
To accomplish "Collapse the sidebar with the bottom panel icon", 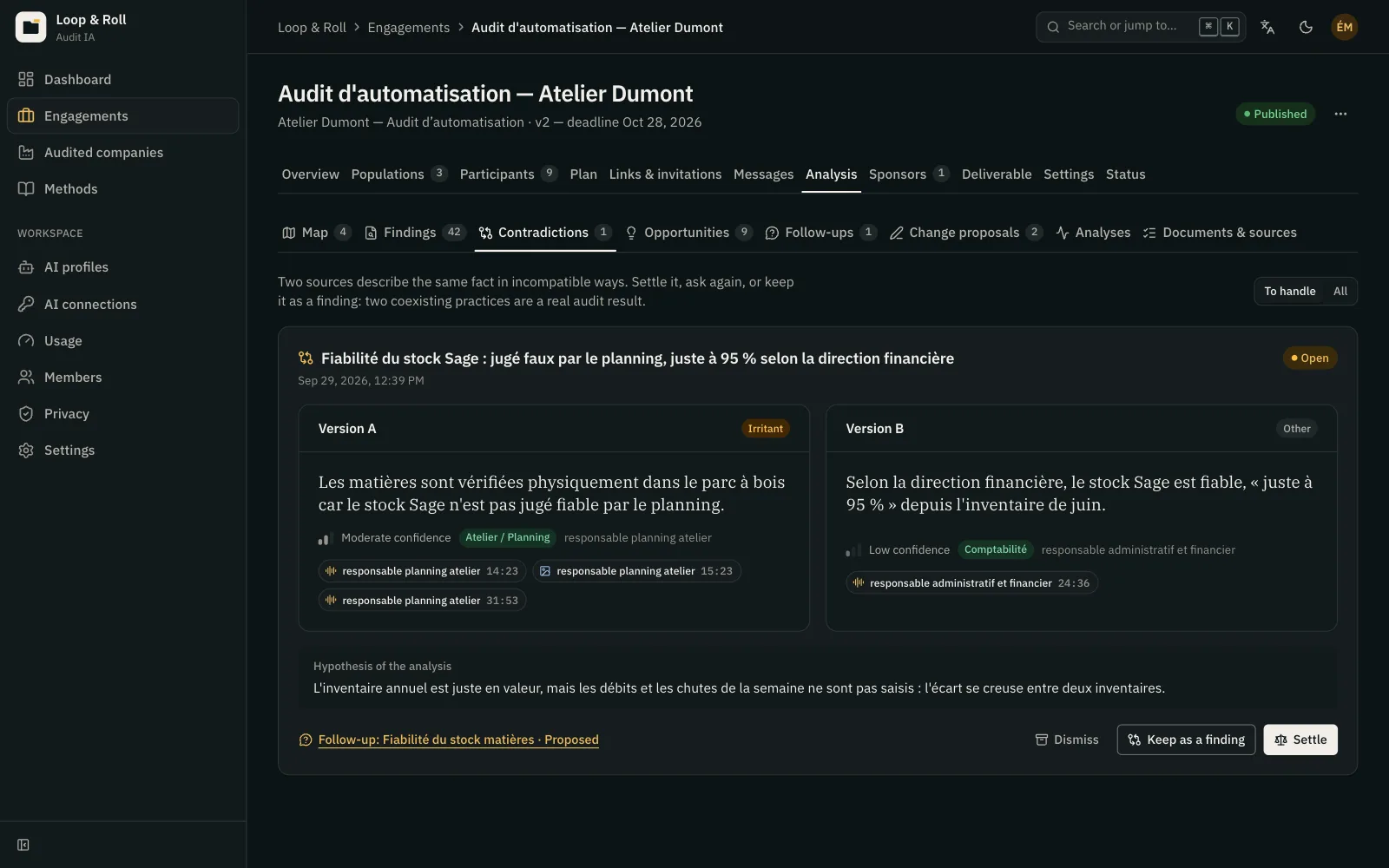I will tap(23, 845).
